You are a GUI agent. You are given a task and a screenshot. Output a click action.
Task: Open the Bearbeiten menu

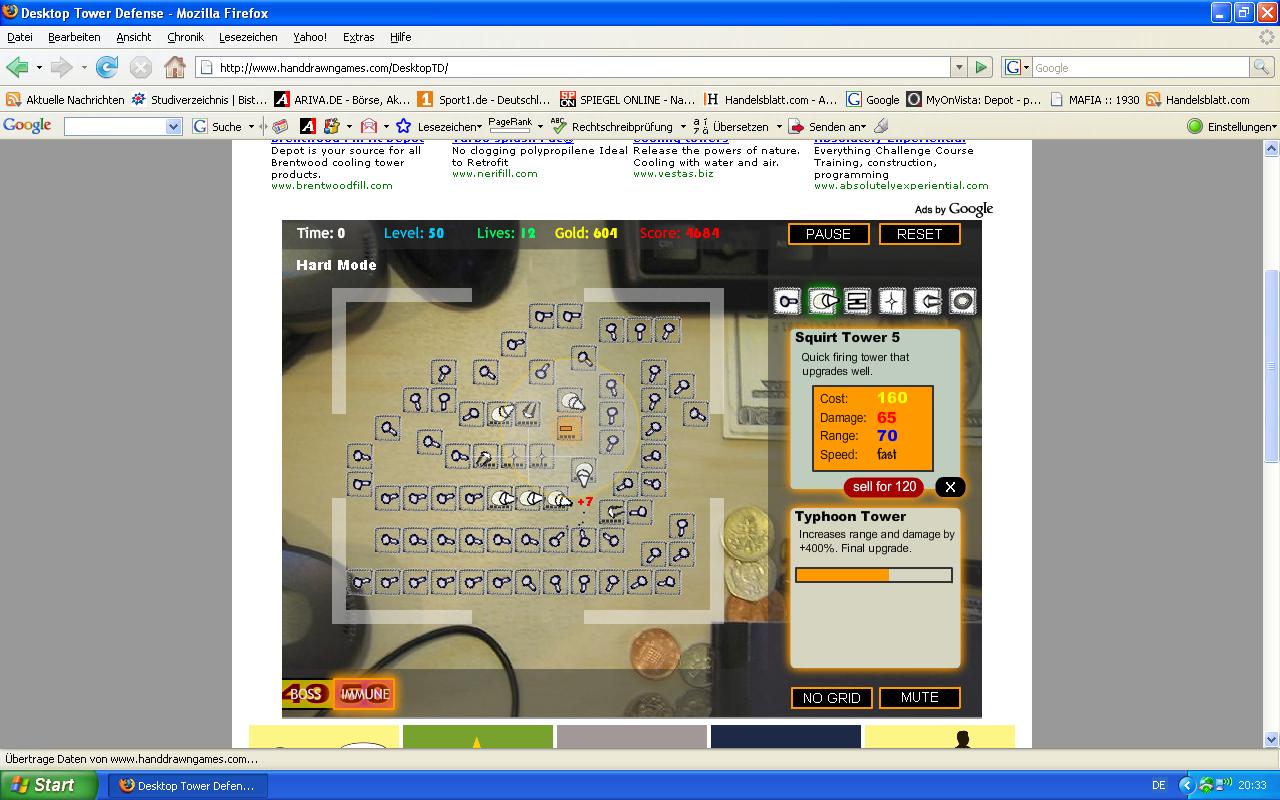[74, 37]
